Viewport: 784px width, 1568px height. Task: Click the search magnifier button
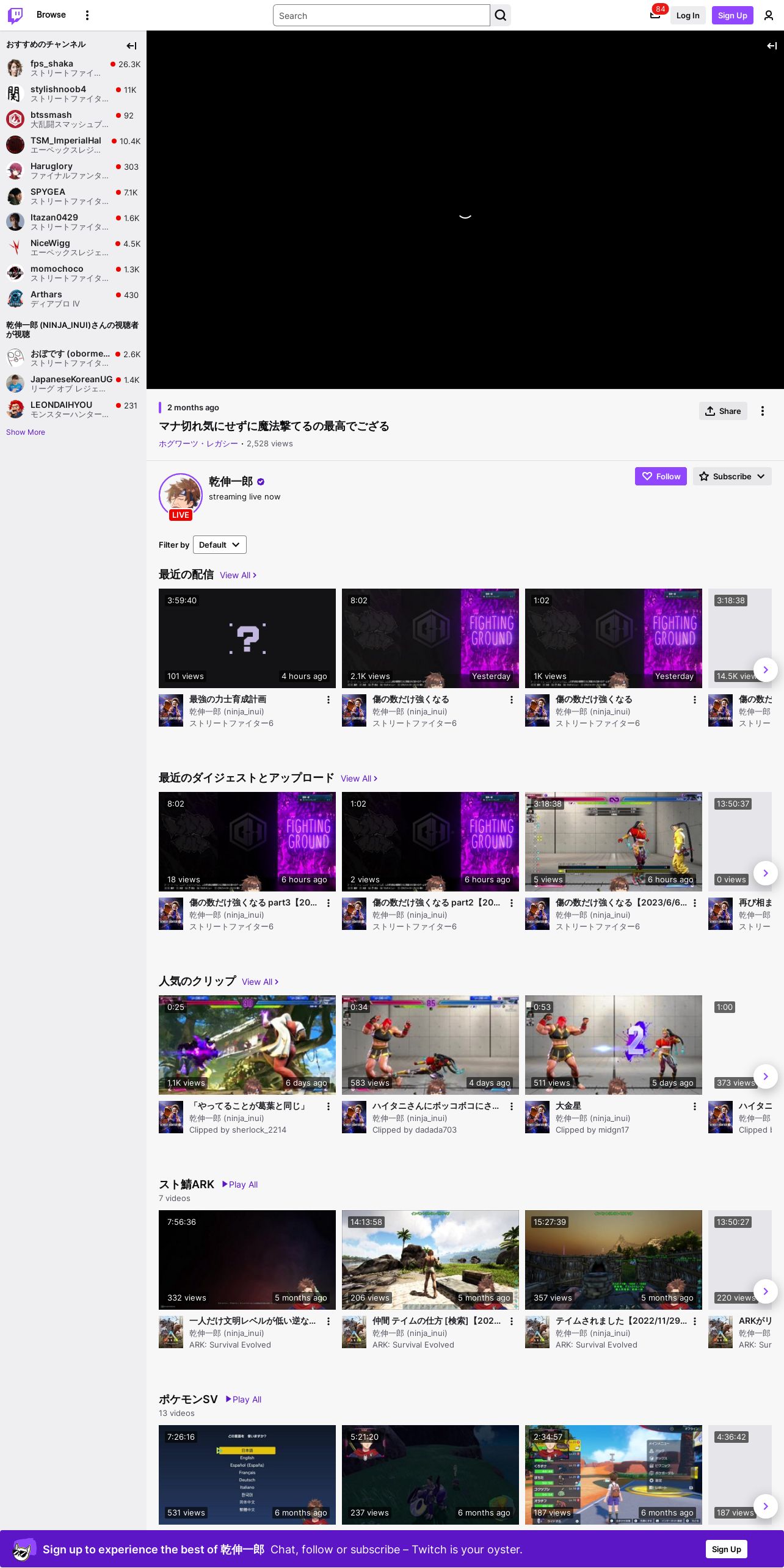501,15
